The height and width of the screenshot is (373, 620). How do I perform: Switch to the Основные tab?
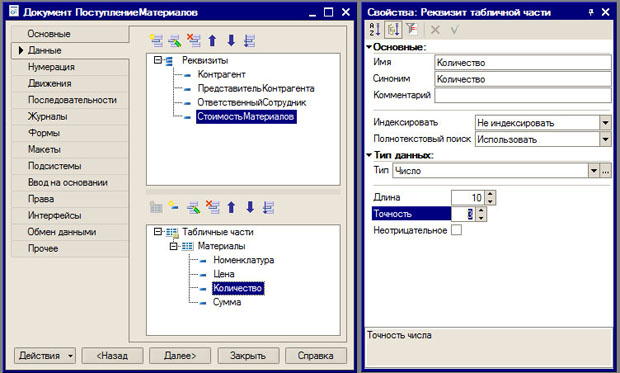point(70,34)
